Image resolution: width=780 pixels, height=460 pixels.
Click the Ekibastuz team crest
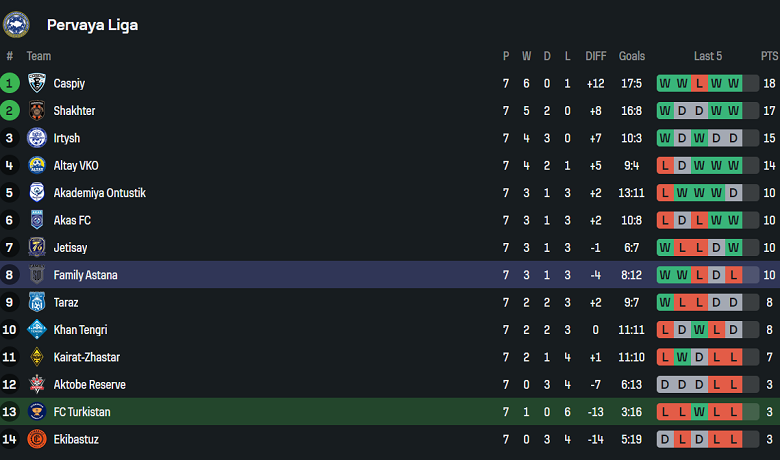(x=37, y=439)
